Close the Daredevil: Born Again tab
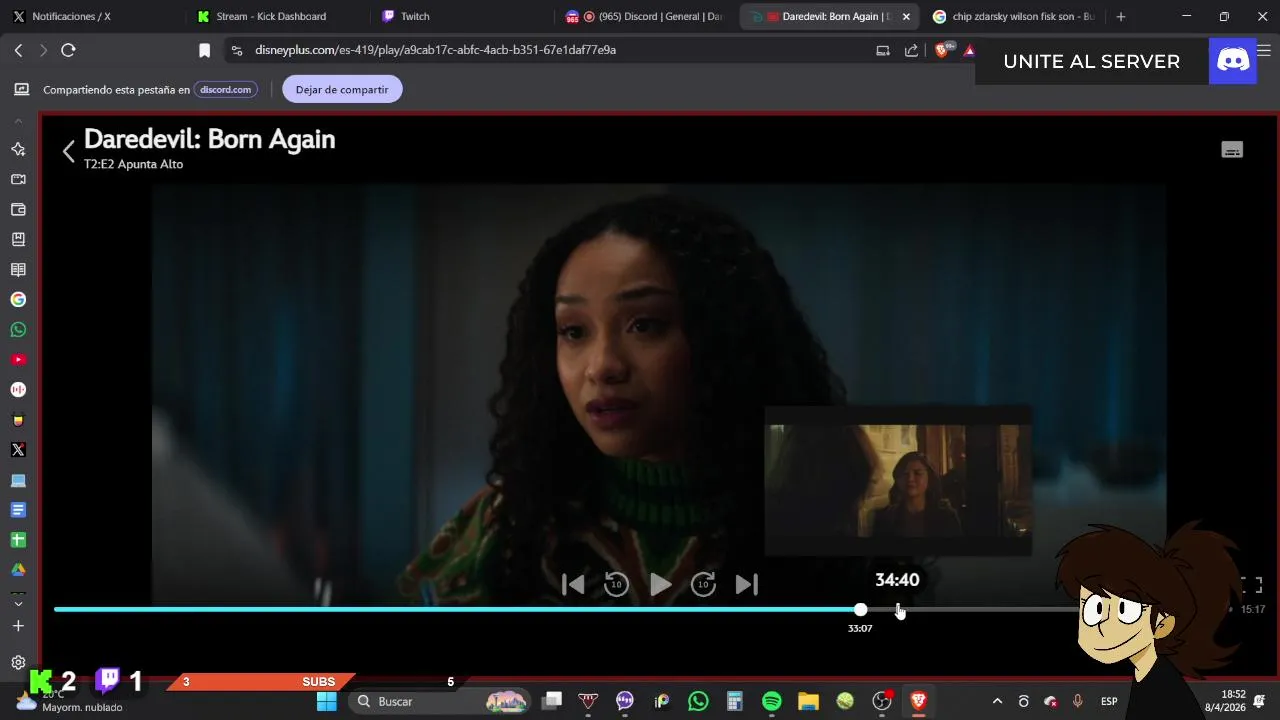Viewport: 1280px width, 720px height. (x=906, y=16)
